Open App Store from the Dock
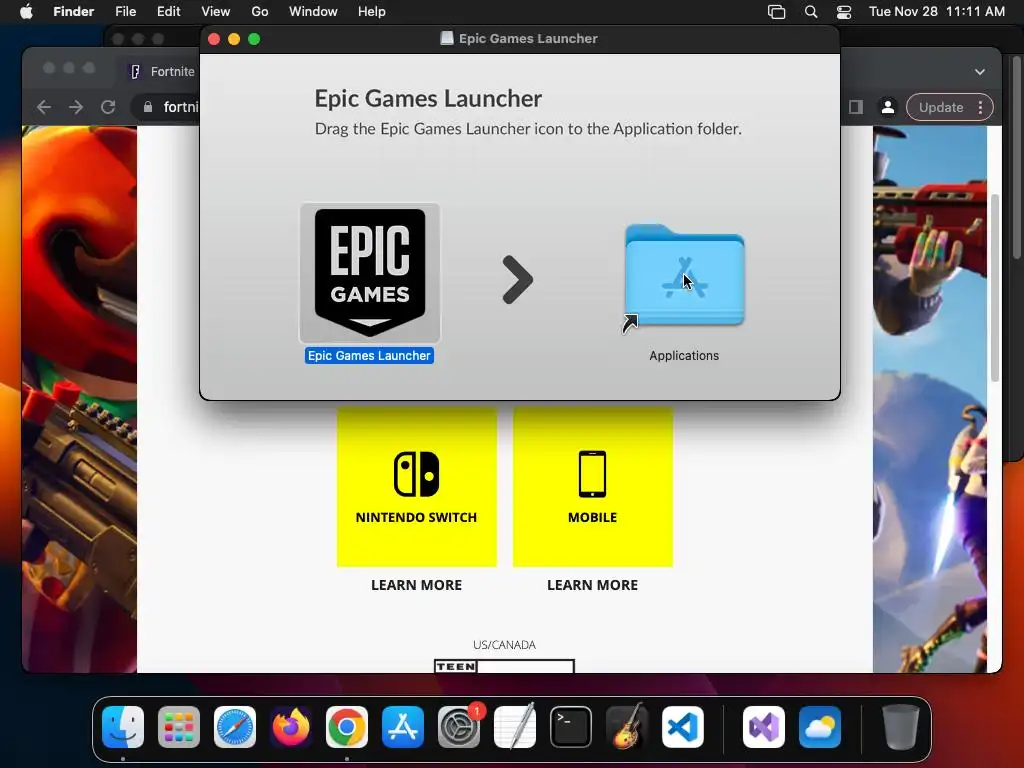1024x768 pixels. 403,727
